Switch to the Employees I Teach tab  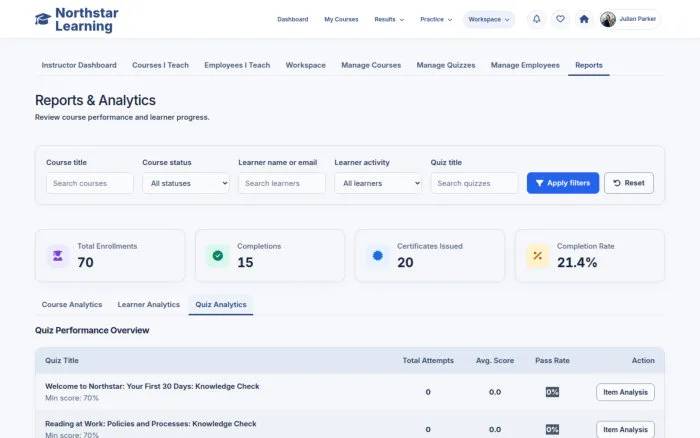coord(237,65)
